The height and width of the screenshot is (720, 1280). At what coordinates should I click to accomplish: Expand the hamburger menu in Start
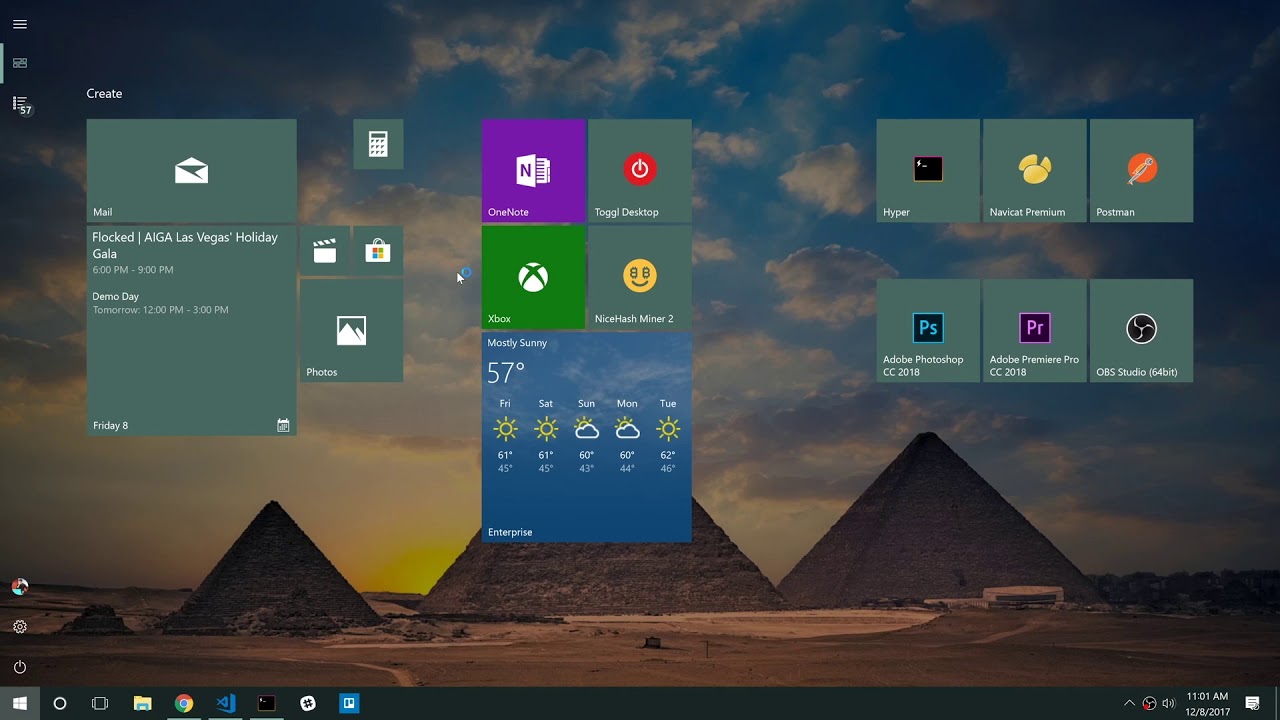(20, 24)
